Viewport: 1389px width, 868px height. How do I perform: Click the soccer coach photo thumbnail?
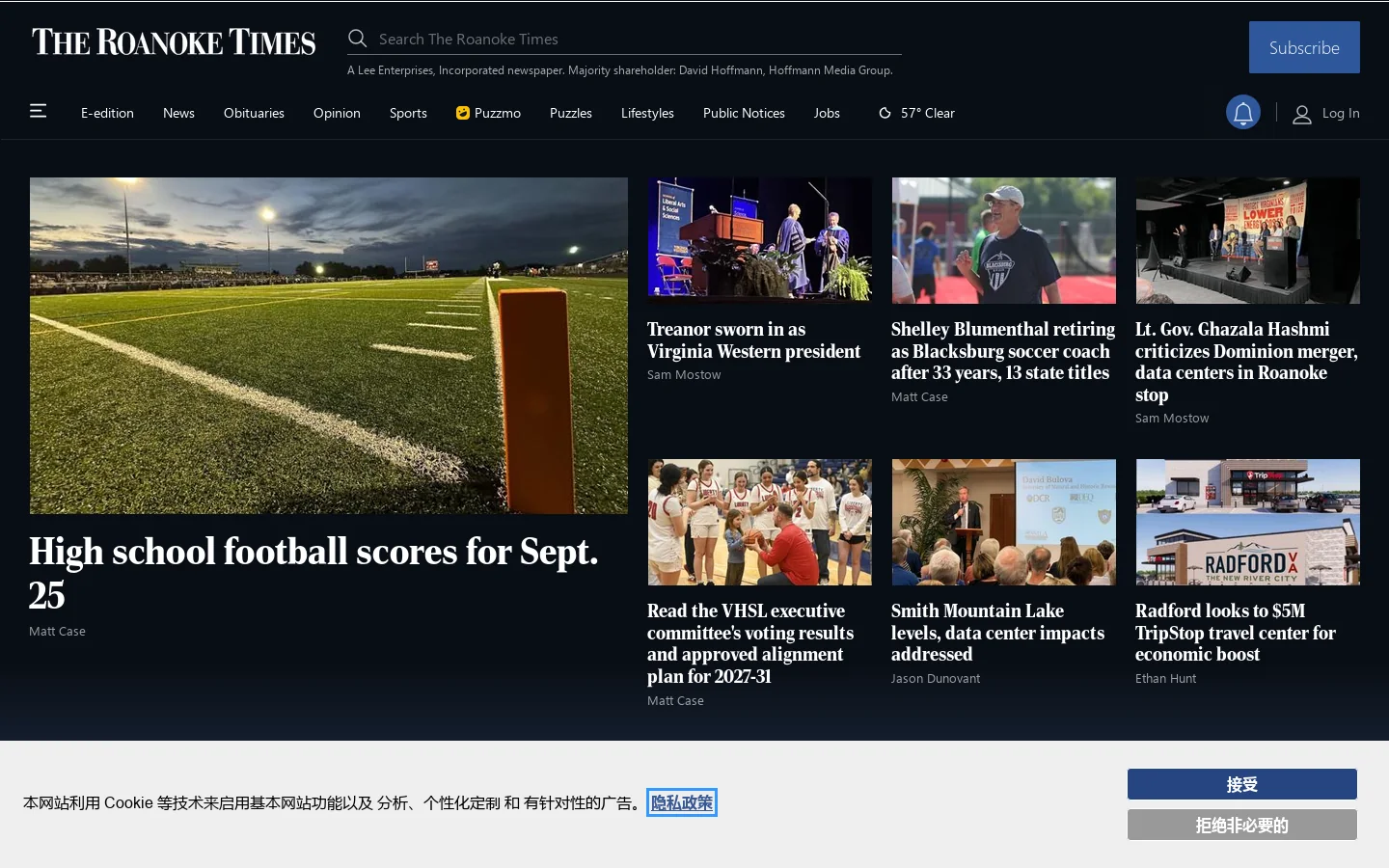click(1004, 240)
